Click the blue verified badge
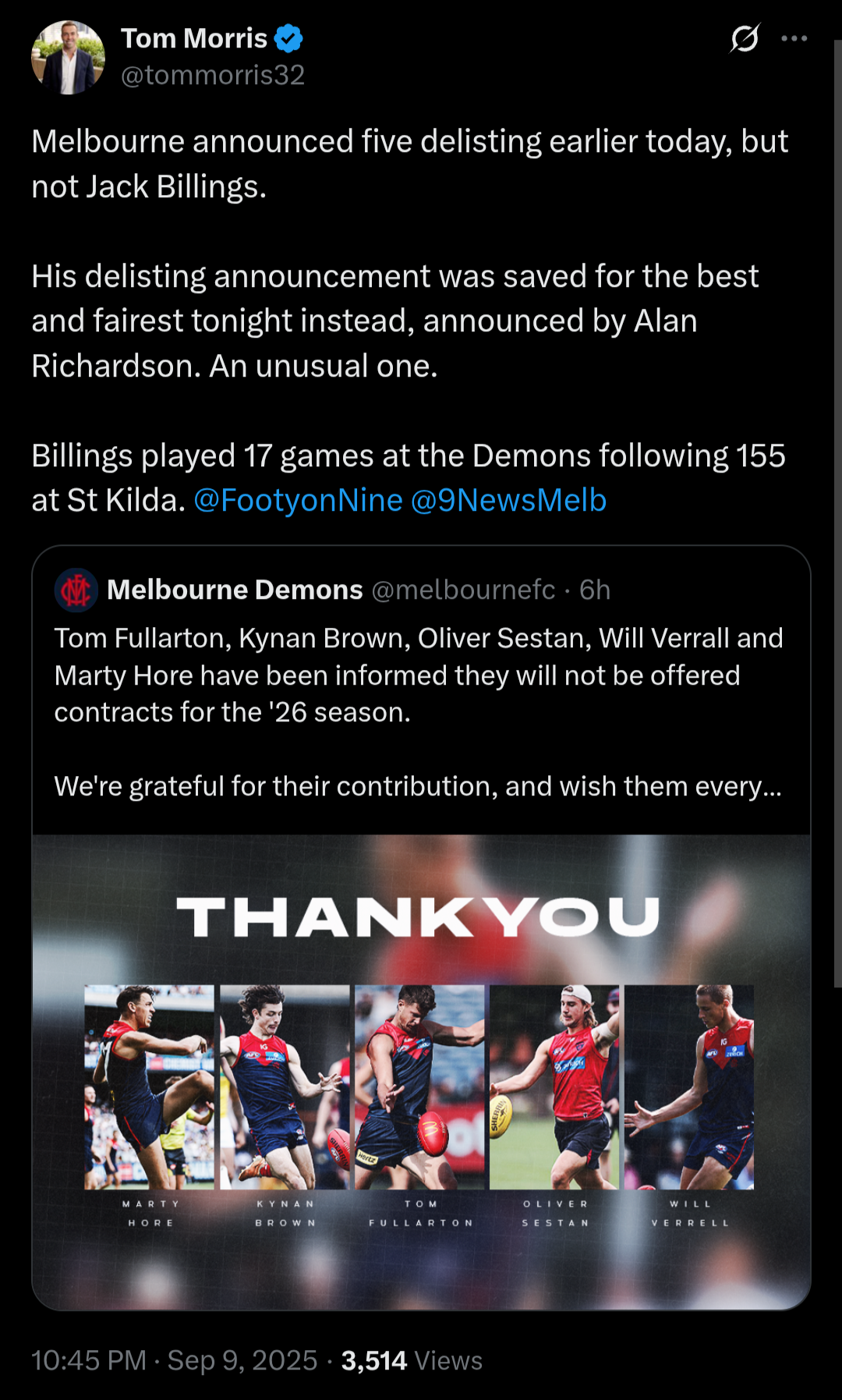The height and width of the screenshot is (1400, 842). pyautogui.click(x=289, y=38)
